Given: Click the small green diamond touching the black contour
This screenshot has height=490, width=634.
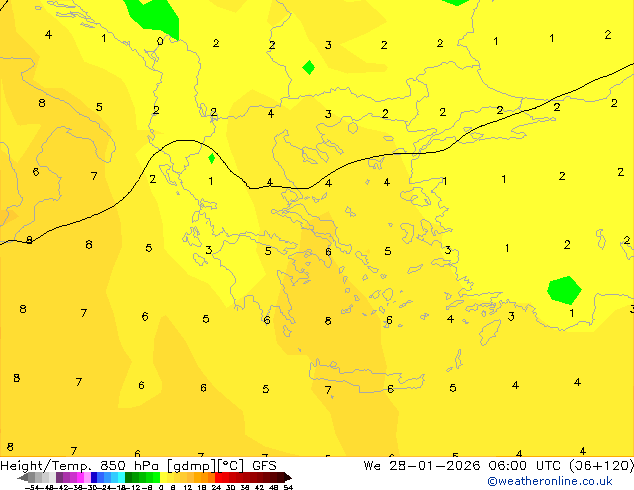Looking at the screenshot, I should coord(211,158).
